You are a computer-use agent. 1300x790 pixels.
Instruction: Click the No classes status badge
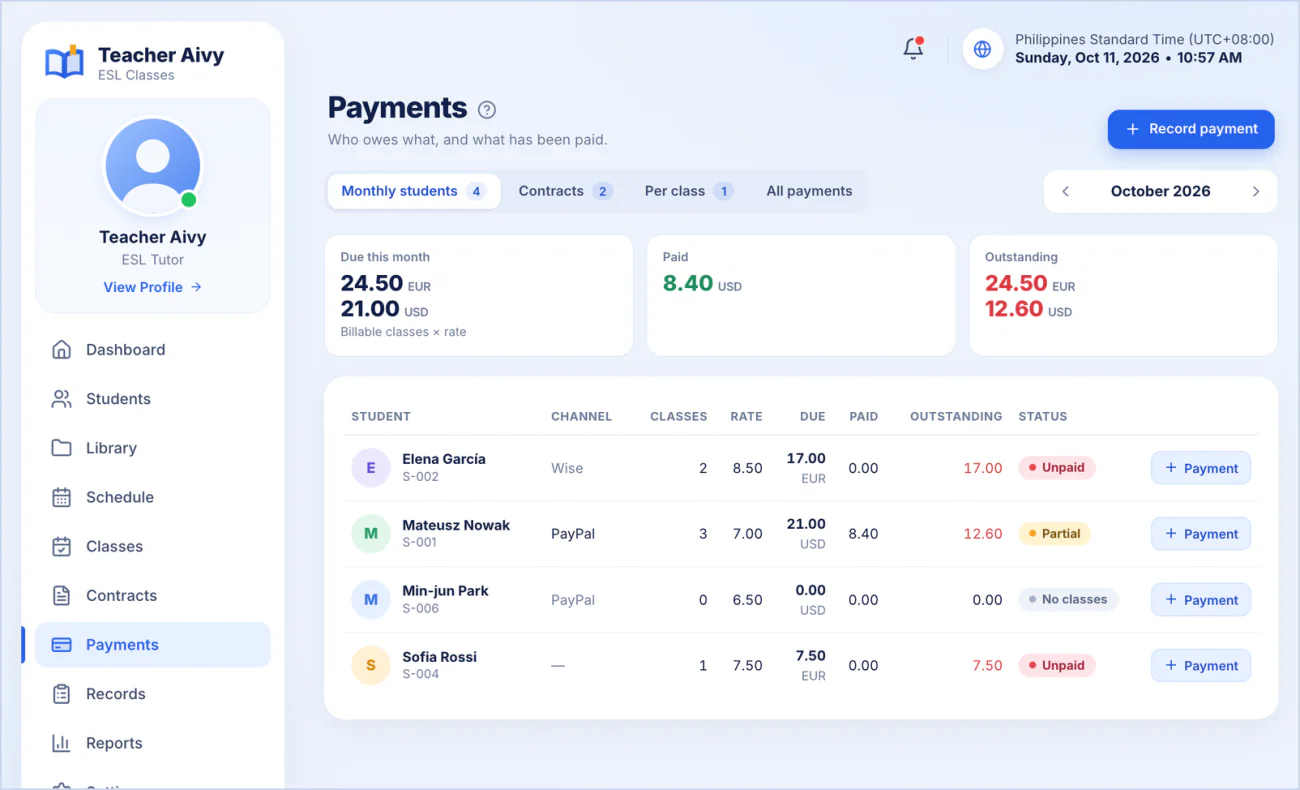coord(1068,600)
